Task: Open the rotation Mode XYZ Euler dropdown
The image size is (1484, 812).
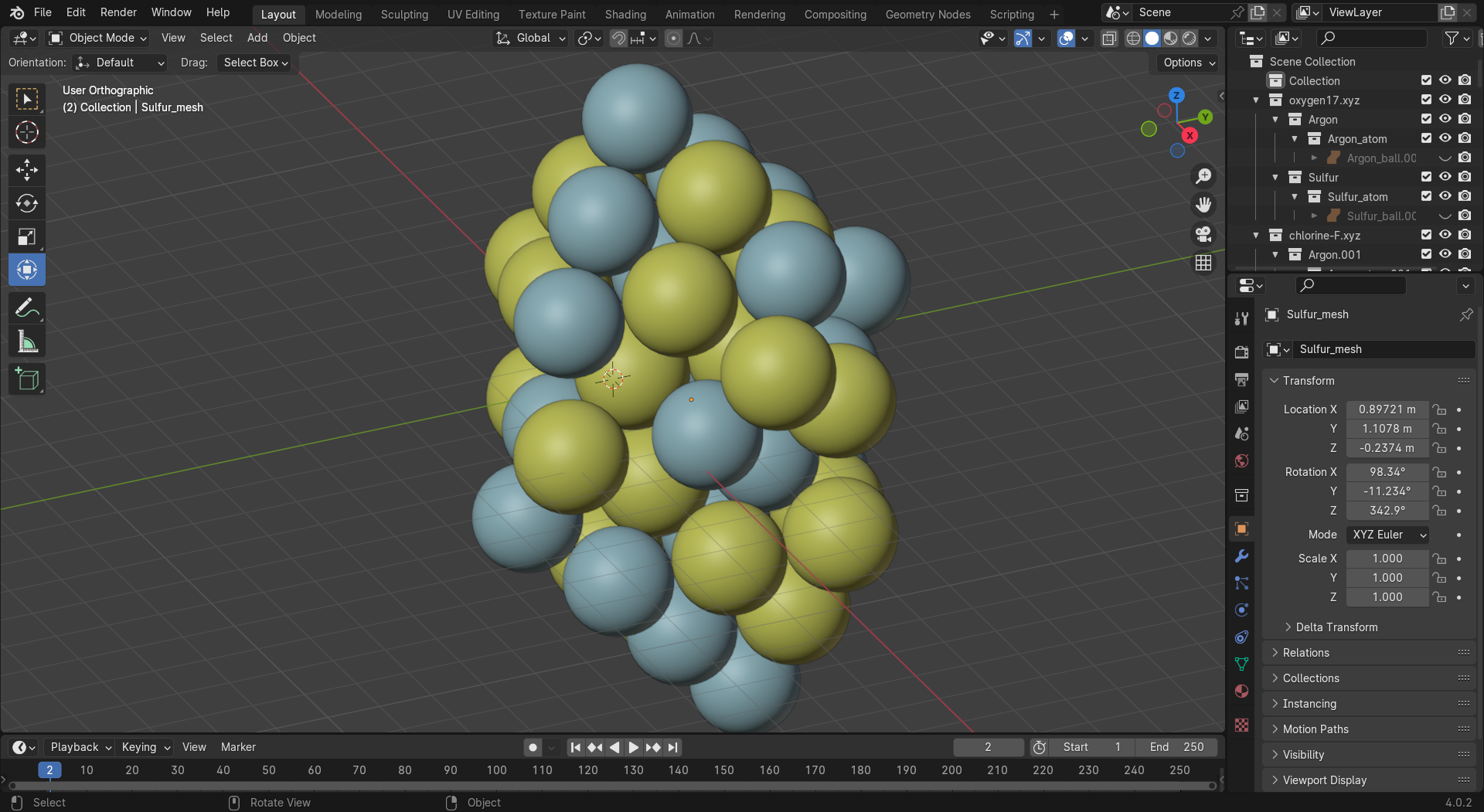Action: coord(1387,535)
